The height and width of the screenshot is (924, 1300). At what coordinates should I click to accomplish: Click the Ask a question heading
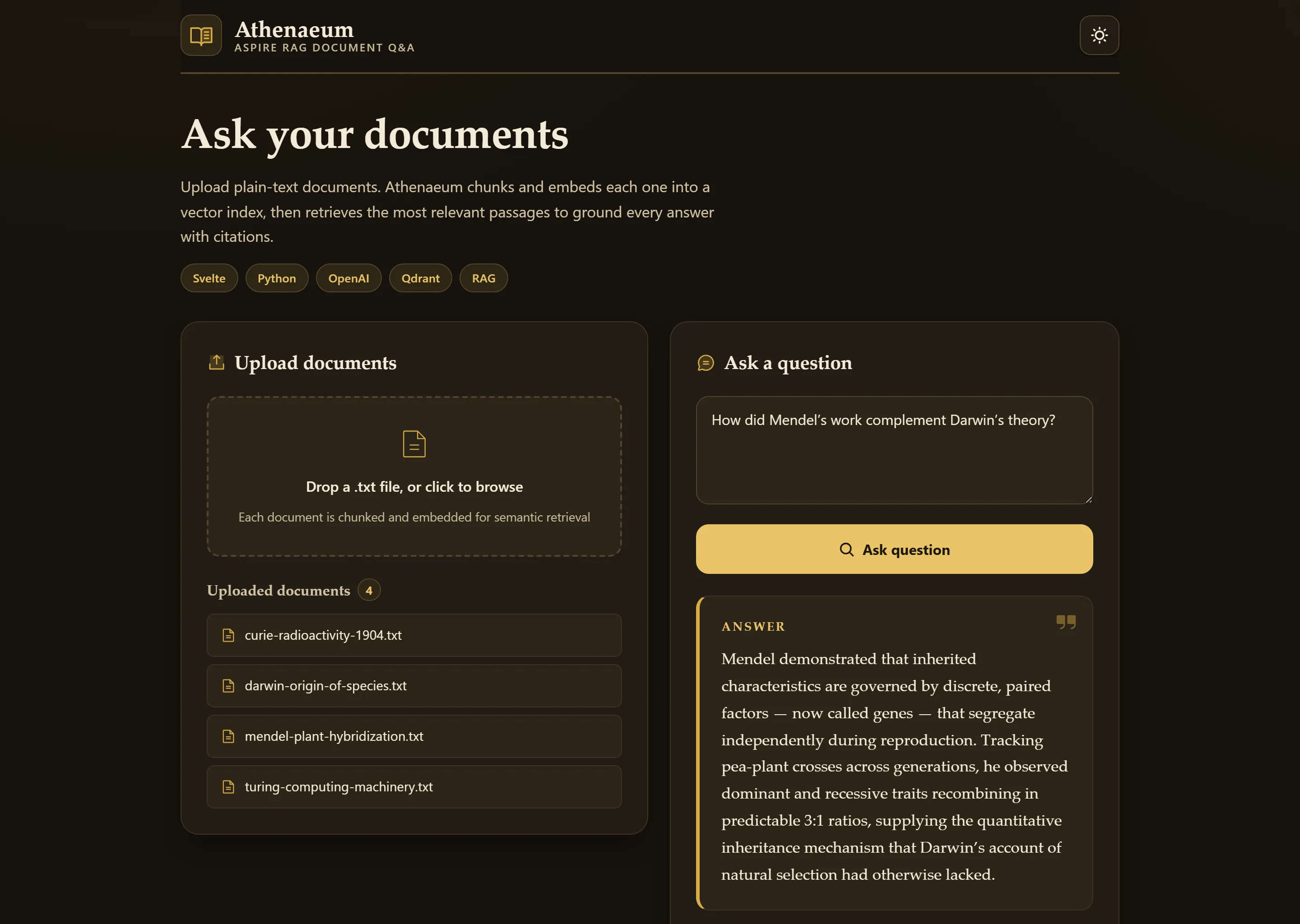pos(788,363)
